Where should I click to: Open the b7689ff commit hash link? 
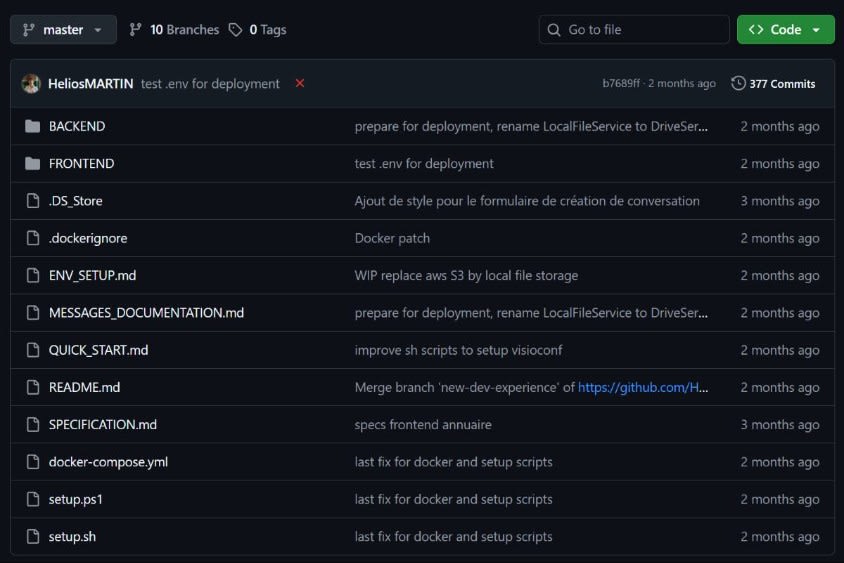[623, 84]
